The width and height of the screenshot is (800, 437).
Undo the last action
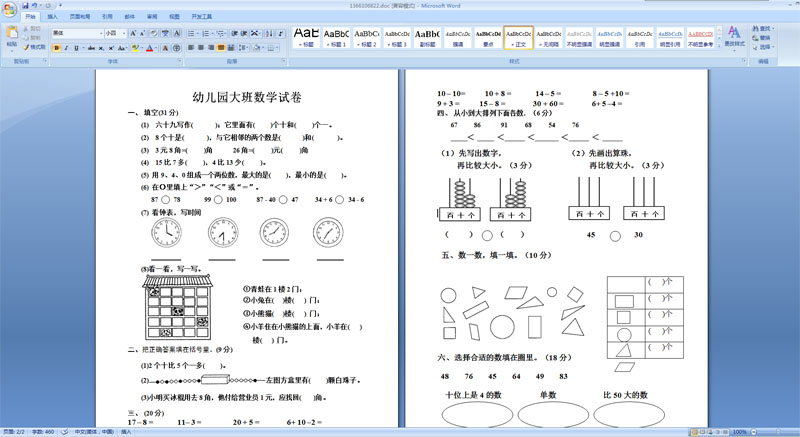(x=35, y=6)
